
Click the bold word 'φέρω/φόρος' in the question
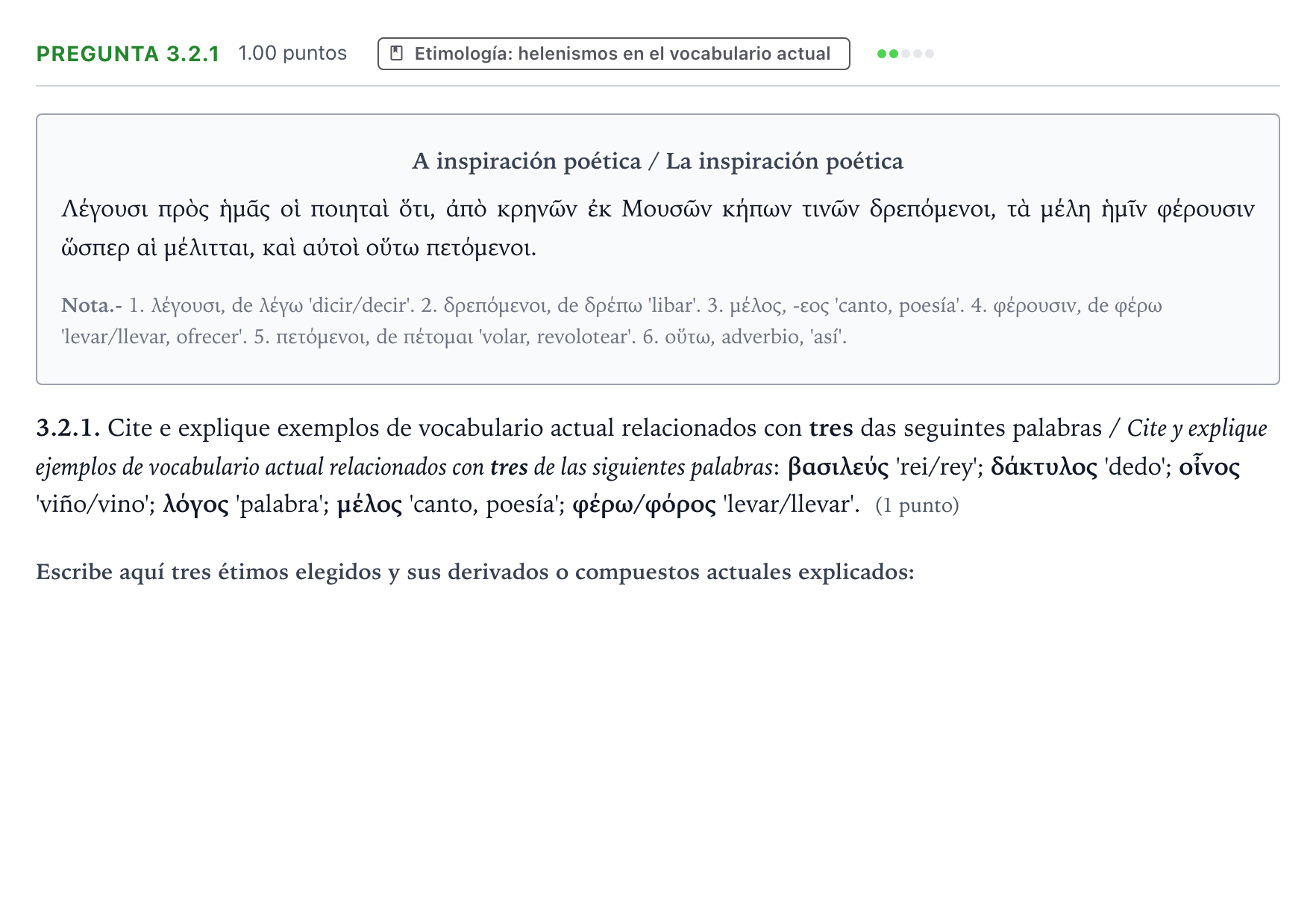644,505
